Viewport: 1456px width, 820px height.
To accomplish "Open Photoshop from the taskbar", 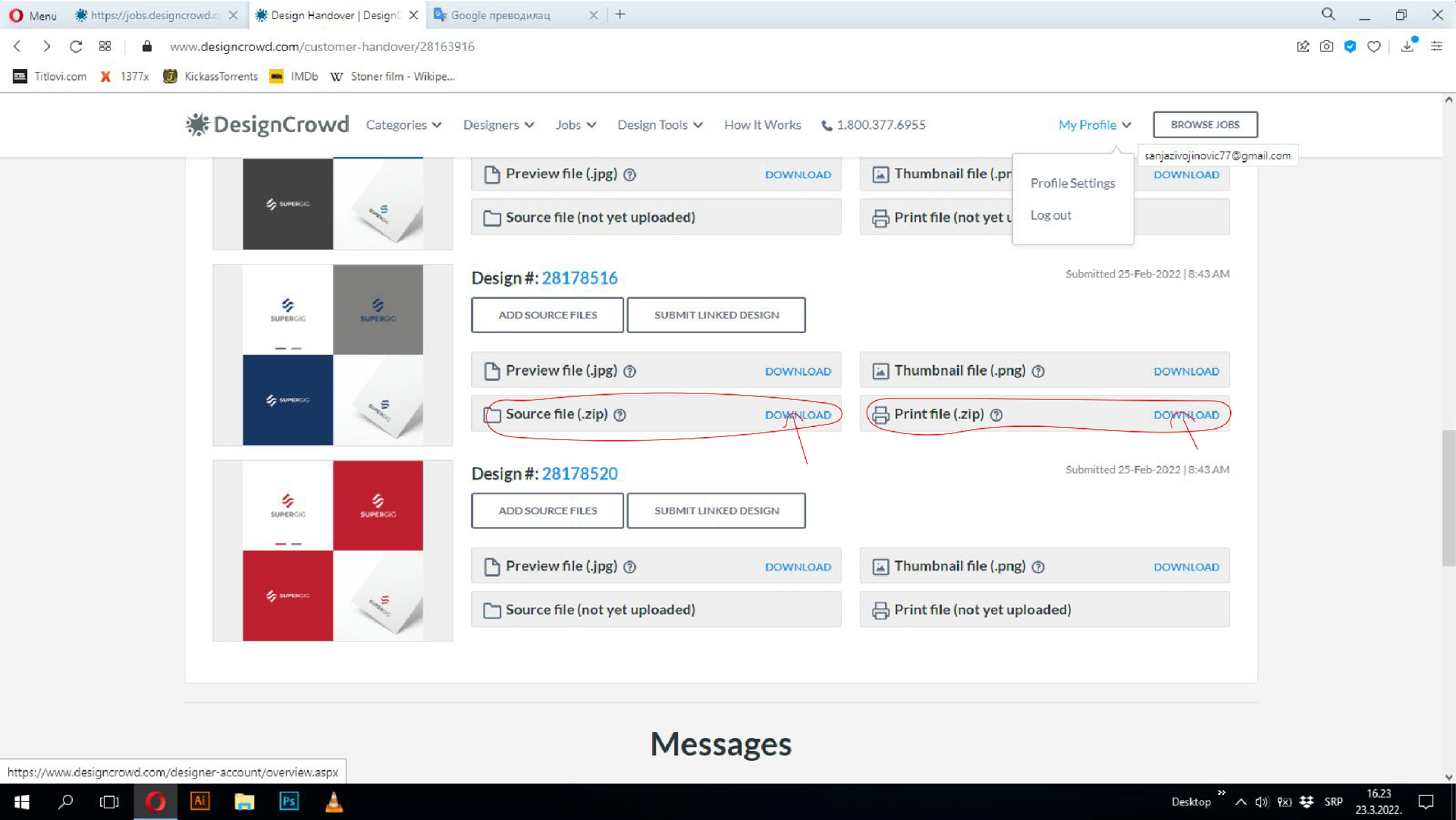I will (289, 801).
